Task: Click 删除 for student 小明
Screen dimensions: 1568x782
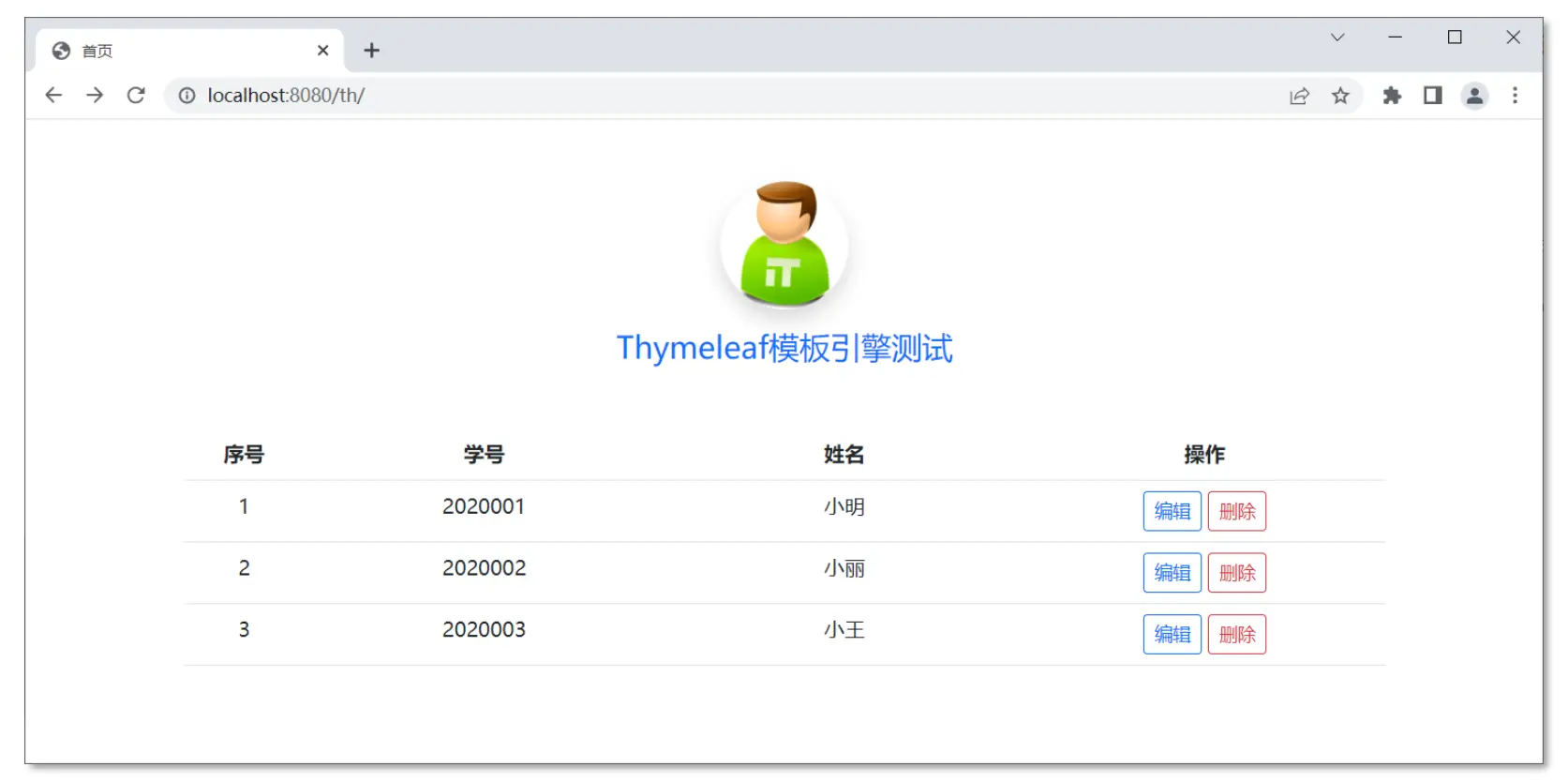Action: [1237, 511]
